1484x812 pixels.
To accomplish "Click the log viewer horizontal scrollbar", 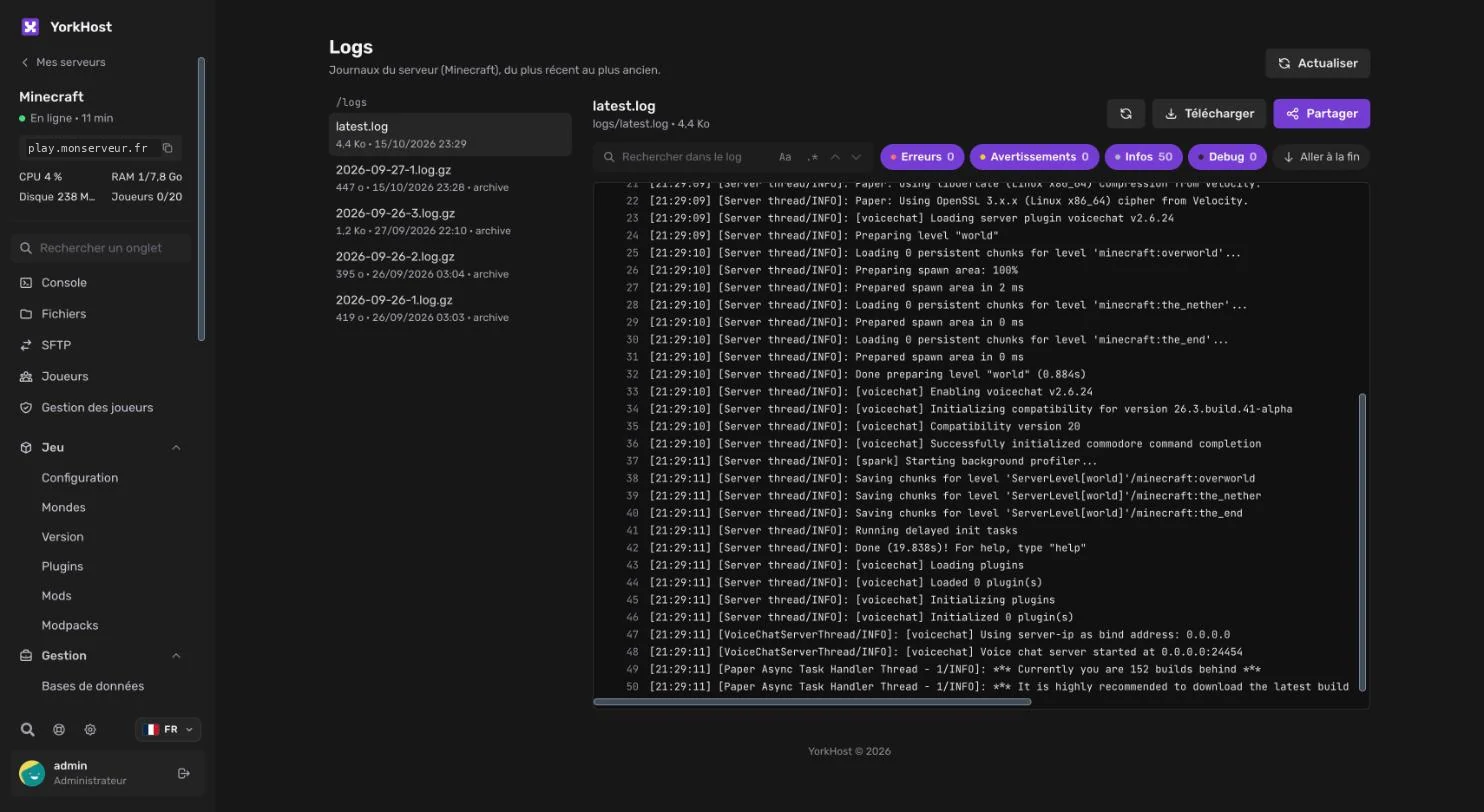I will (812, 702).
